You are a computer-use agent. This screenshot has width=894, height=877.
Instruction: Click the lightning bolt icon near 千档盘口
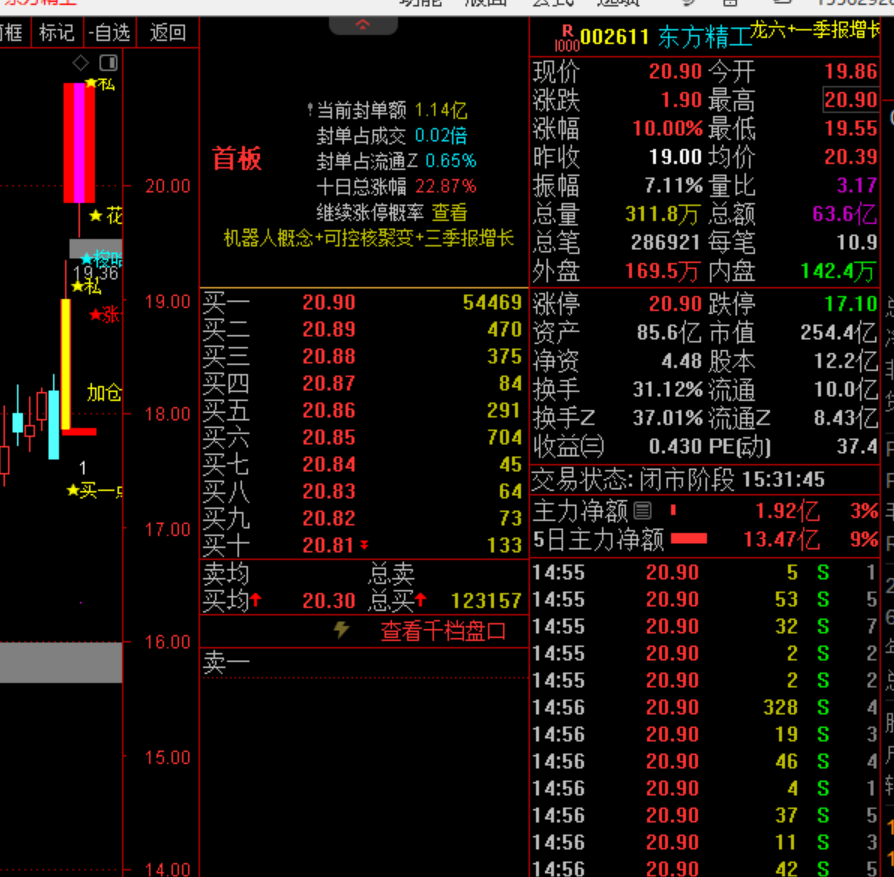[342, 630]
